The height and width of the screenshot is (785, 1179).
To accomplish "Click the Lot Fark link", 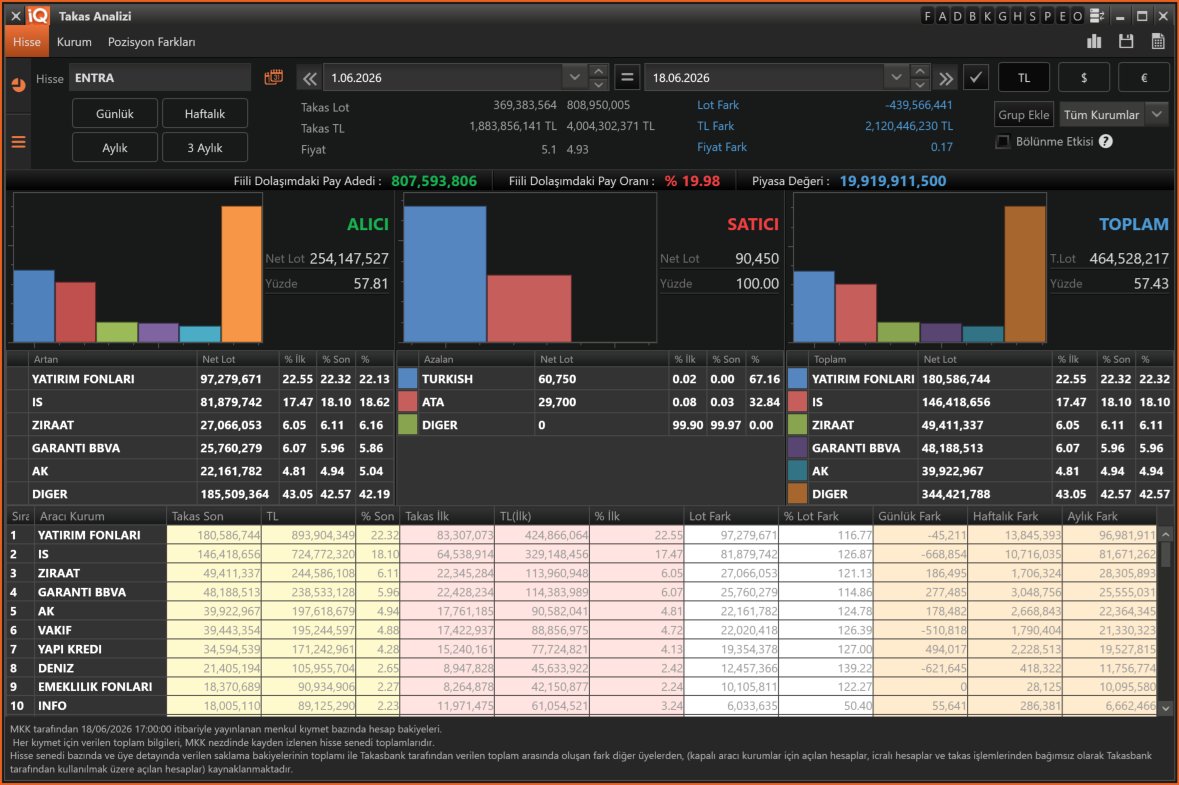I will 717,105.
